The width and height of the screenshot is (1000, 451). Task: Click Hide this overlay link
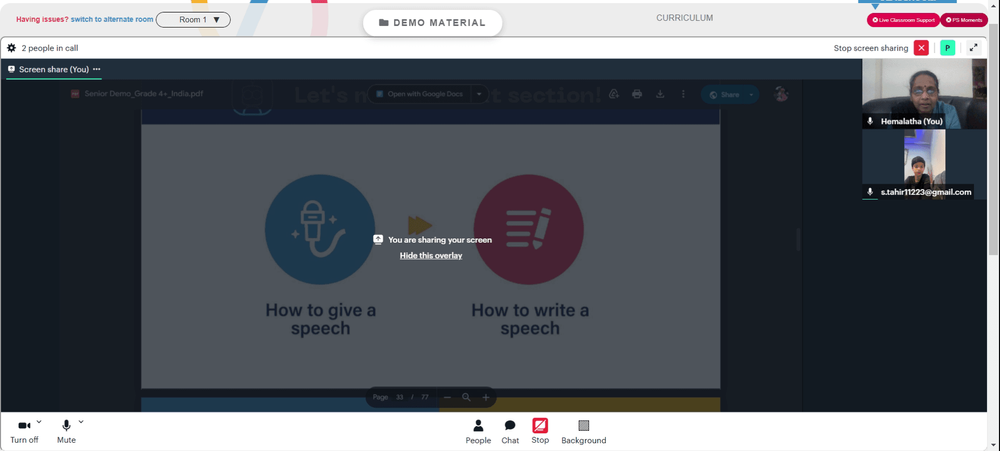pos(431,255)
